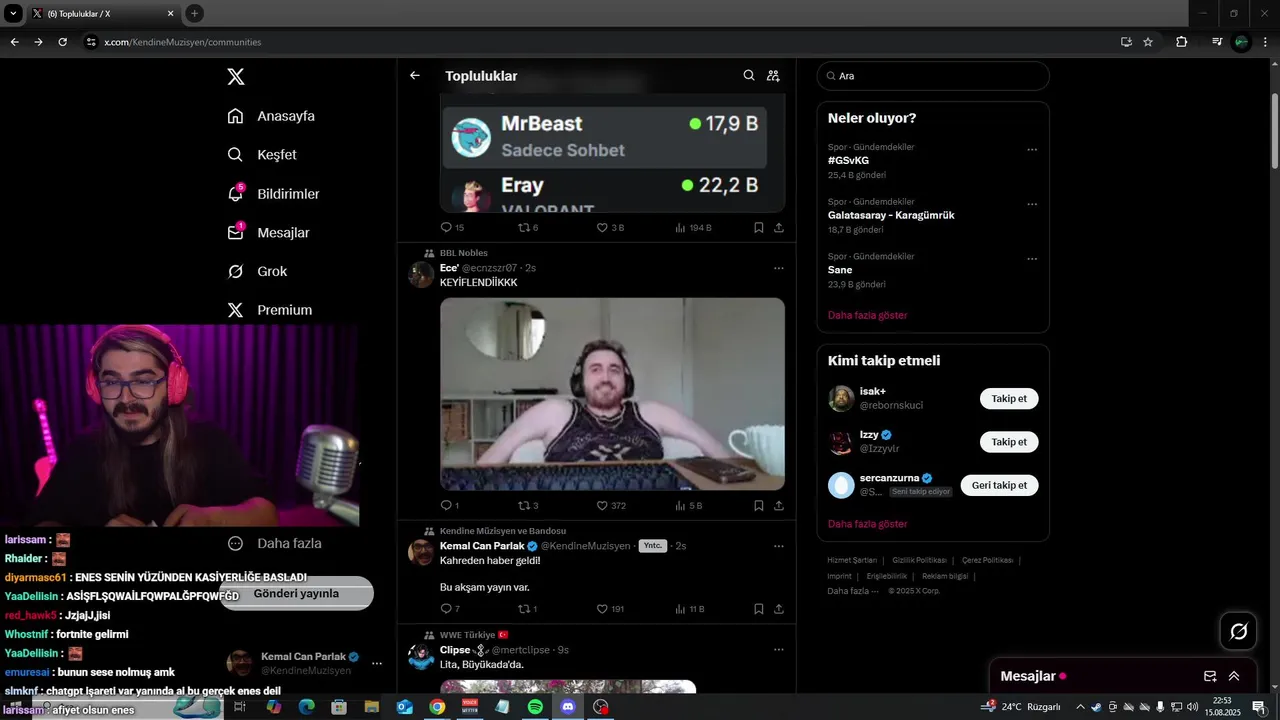Open the tab search dropdown

pyautogui.click(x=14, y=13)
